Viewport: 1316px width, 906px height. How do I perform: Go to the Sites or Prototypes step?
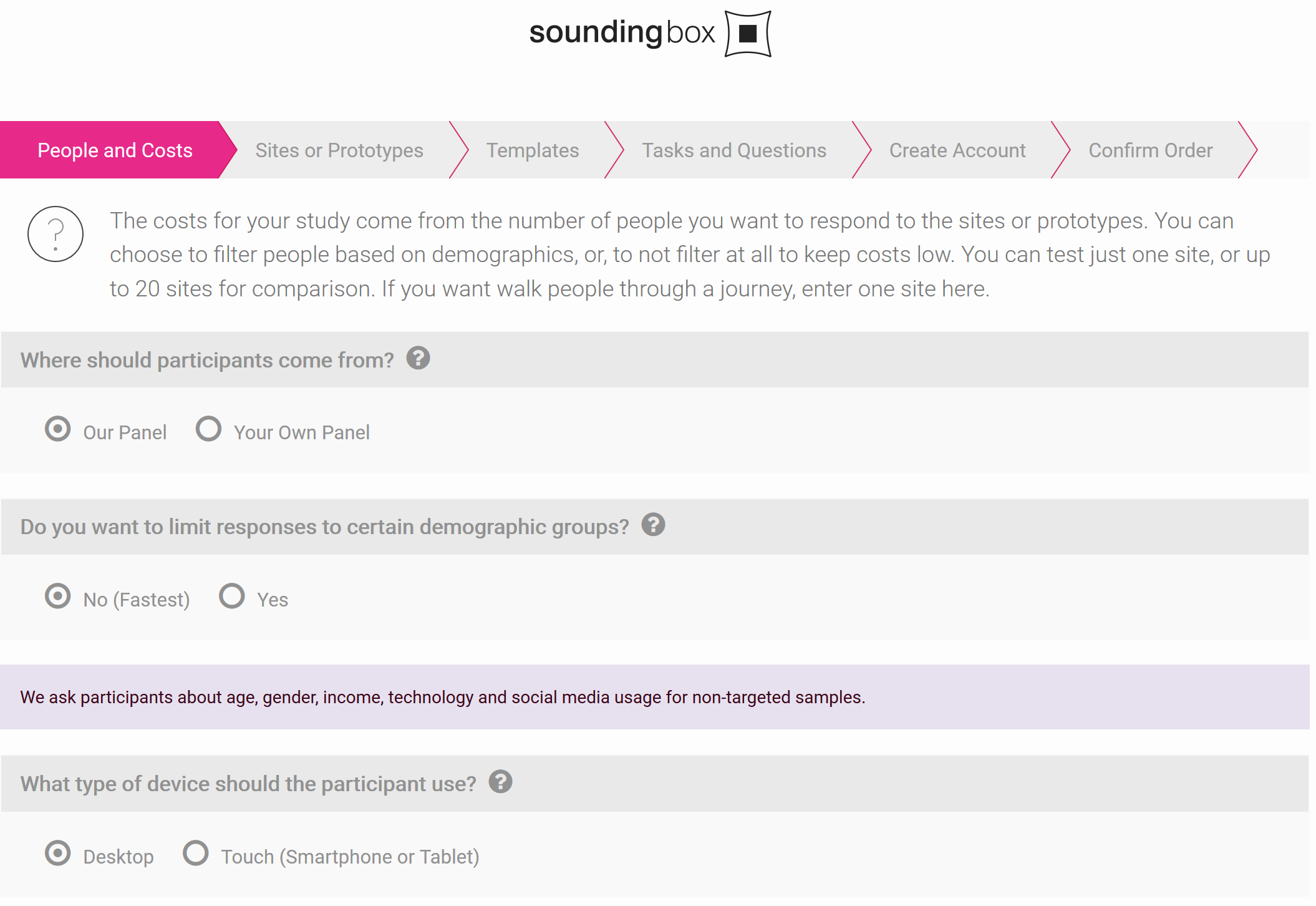(x=339, y=150)
